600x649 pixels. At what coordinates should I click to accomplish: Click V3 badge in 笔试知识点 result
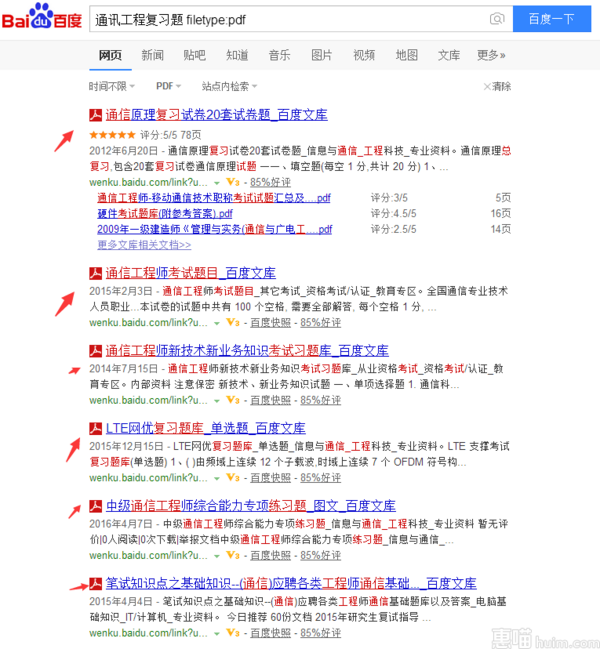coord(233,633)
